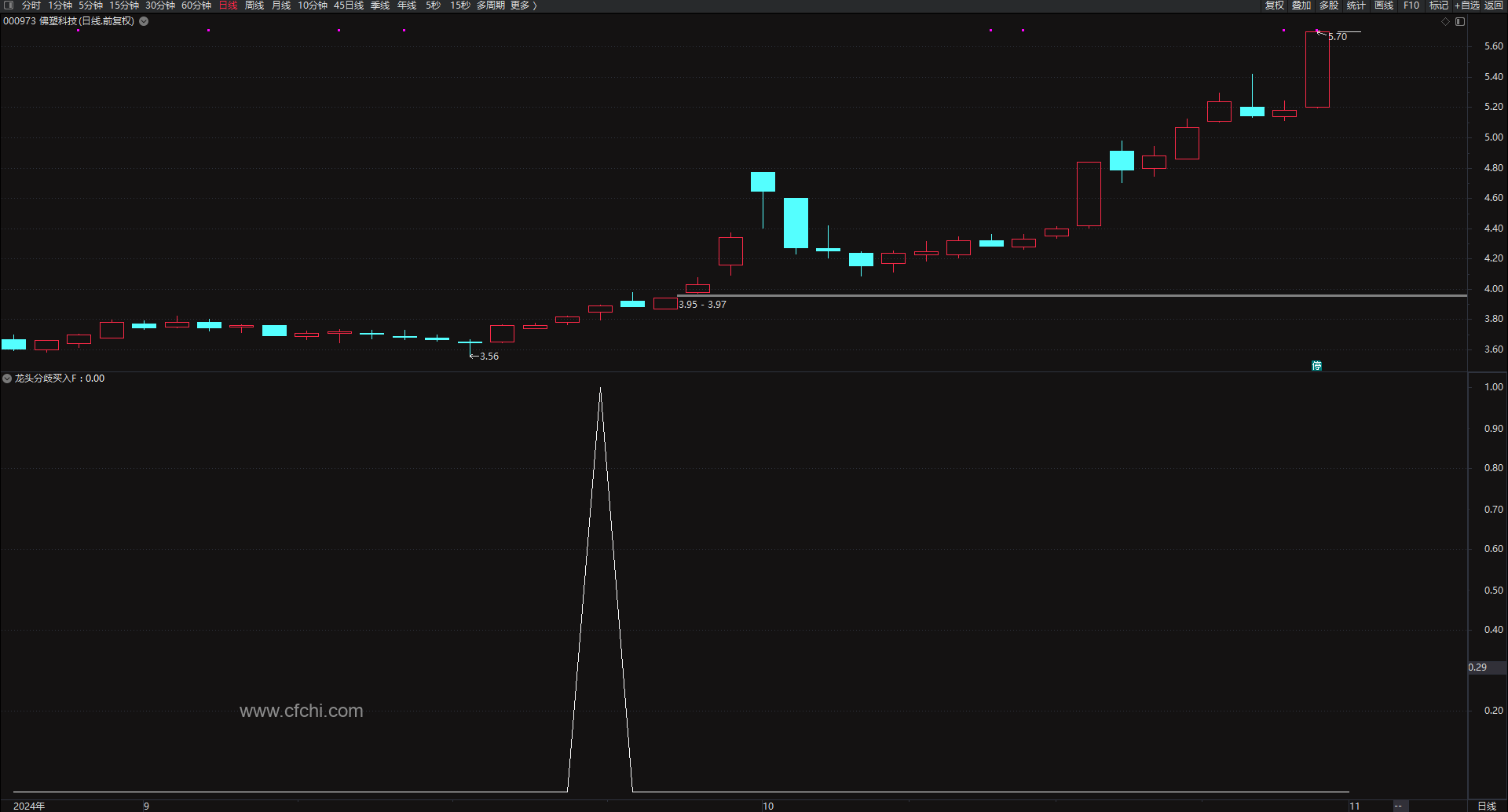This screenshot has width=1508, height=812.
Task: Click the horizontal gap line at 3.95
Action: (x=1072, y=296)
